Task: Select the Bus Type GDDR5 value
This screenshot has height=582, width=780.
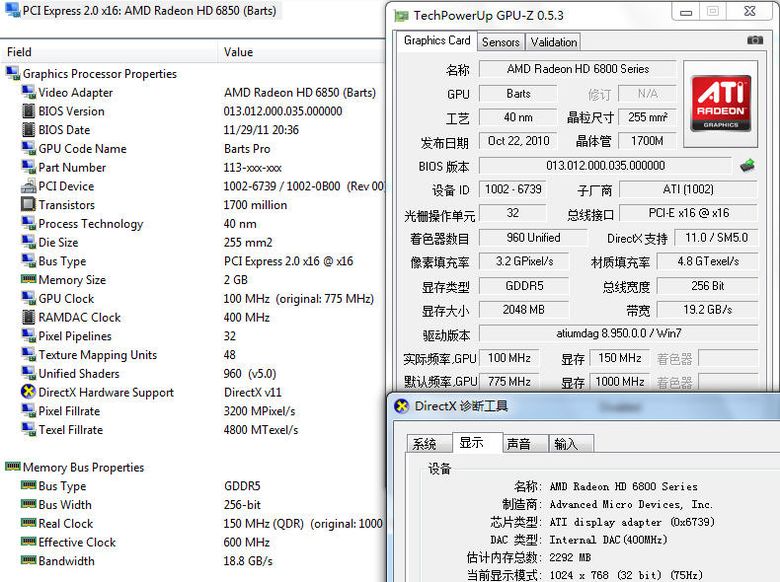Action: (242, 486)
